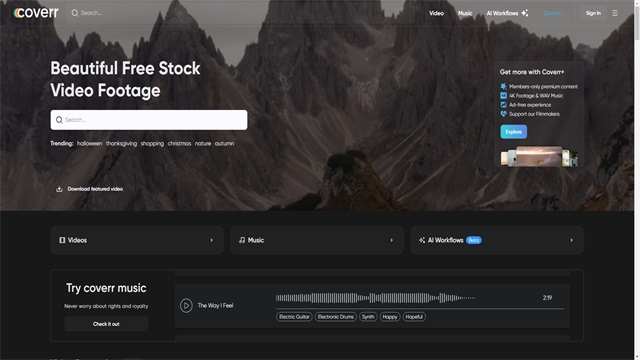The width and height of the screenshot is (640, 360).
Task: Play The Way I Feel track
Action: tap(186, 305)
